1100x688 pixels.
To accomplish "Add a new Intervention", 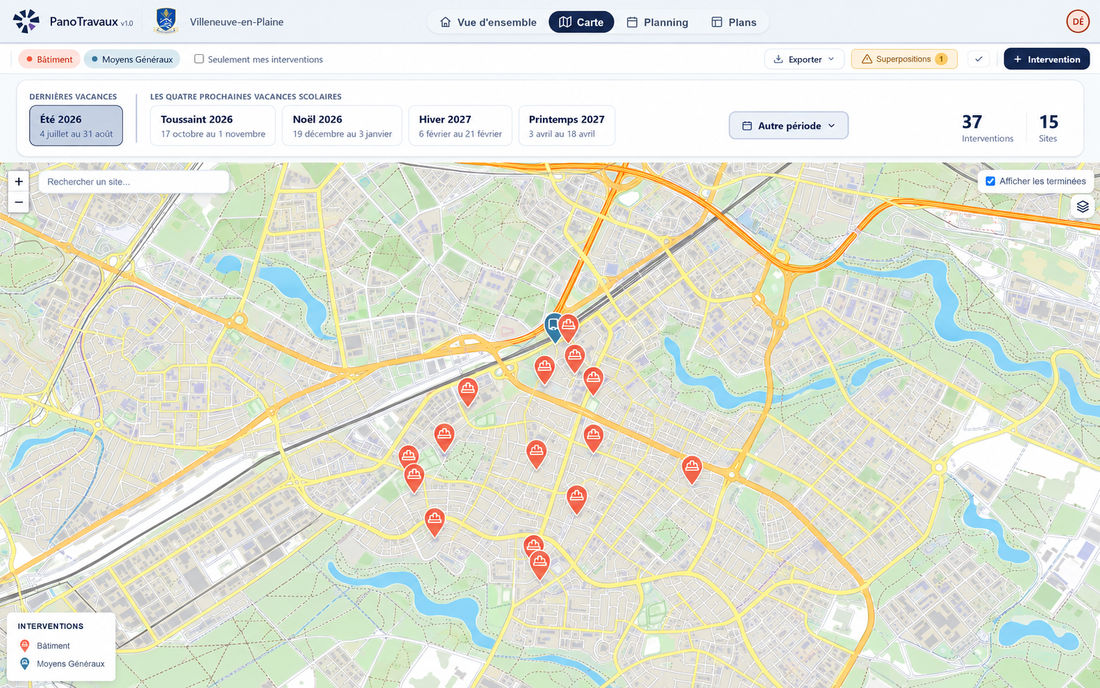I will point(1047,59).
